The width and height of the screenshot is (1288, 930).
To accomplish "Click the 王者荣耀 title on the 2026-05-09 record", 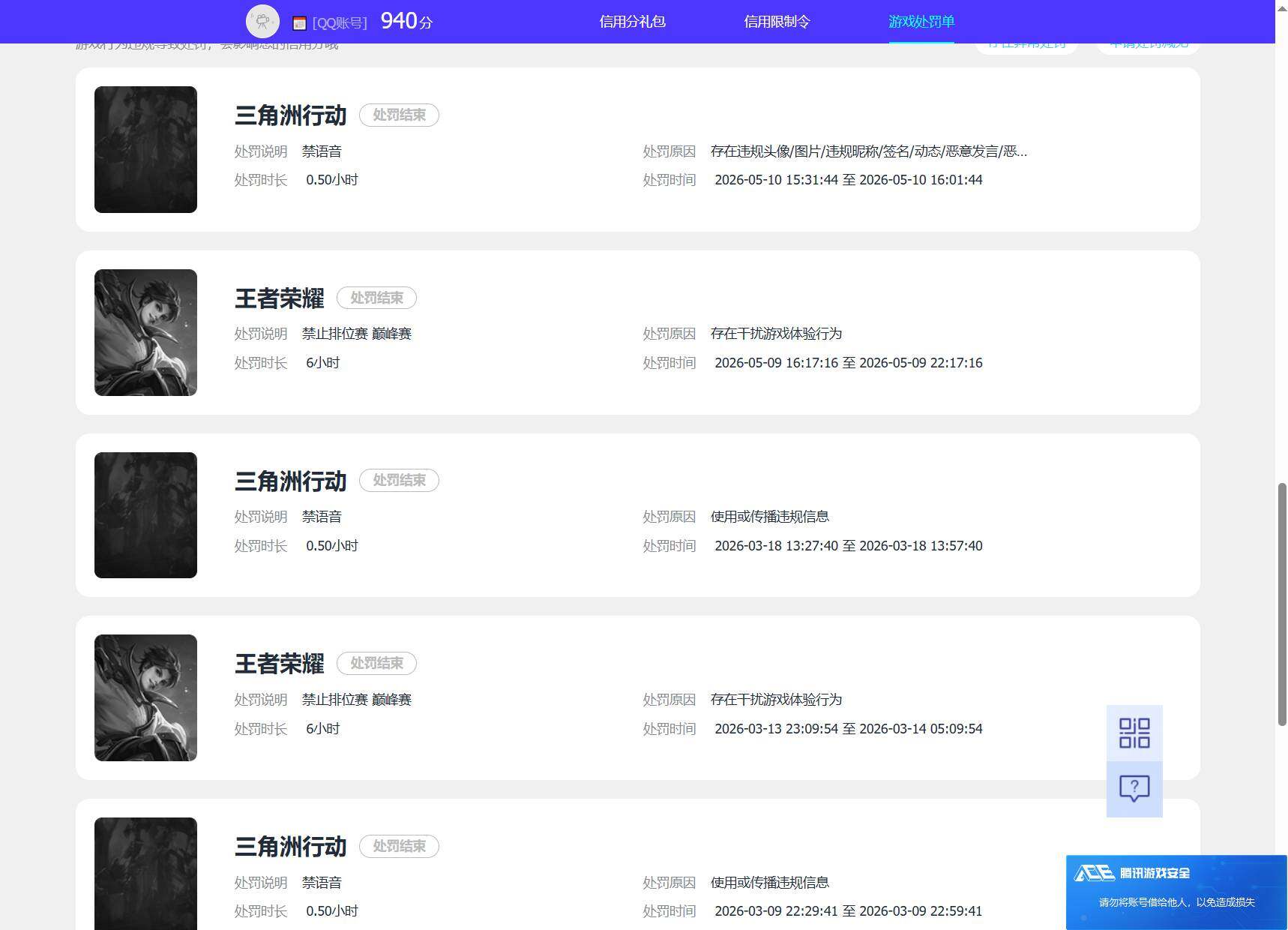I will click(279, 298).
